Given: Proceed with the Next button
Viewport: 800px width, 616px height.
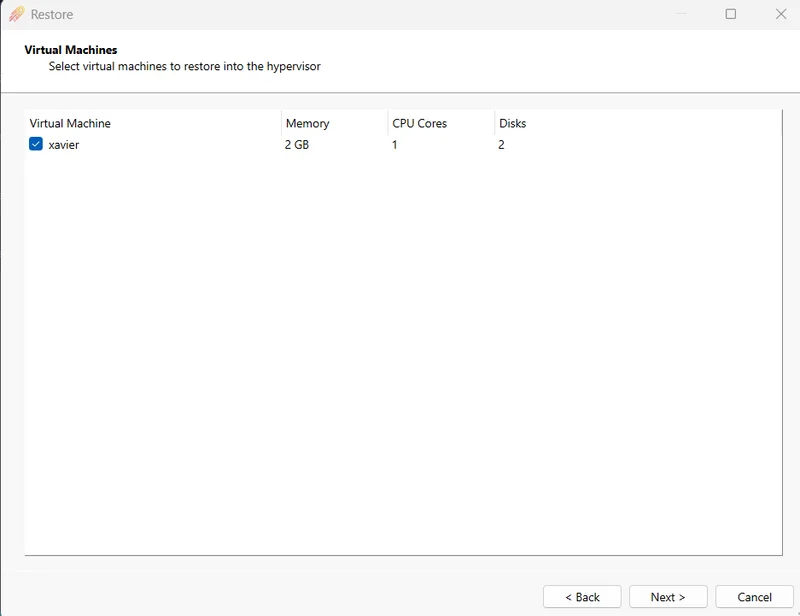Looking at the screenshot, I should pos(668,597).
